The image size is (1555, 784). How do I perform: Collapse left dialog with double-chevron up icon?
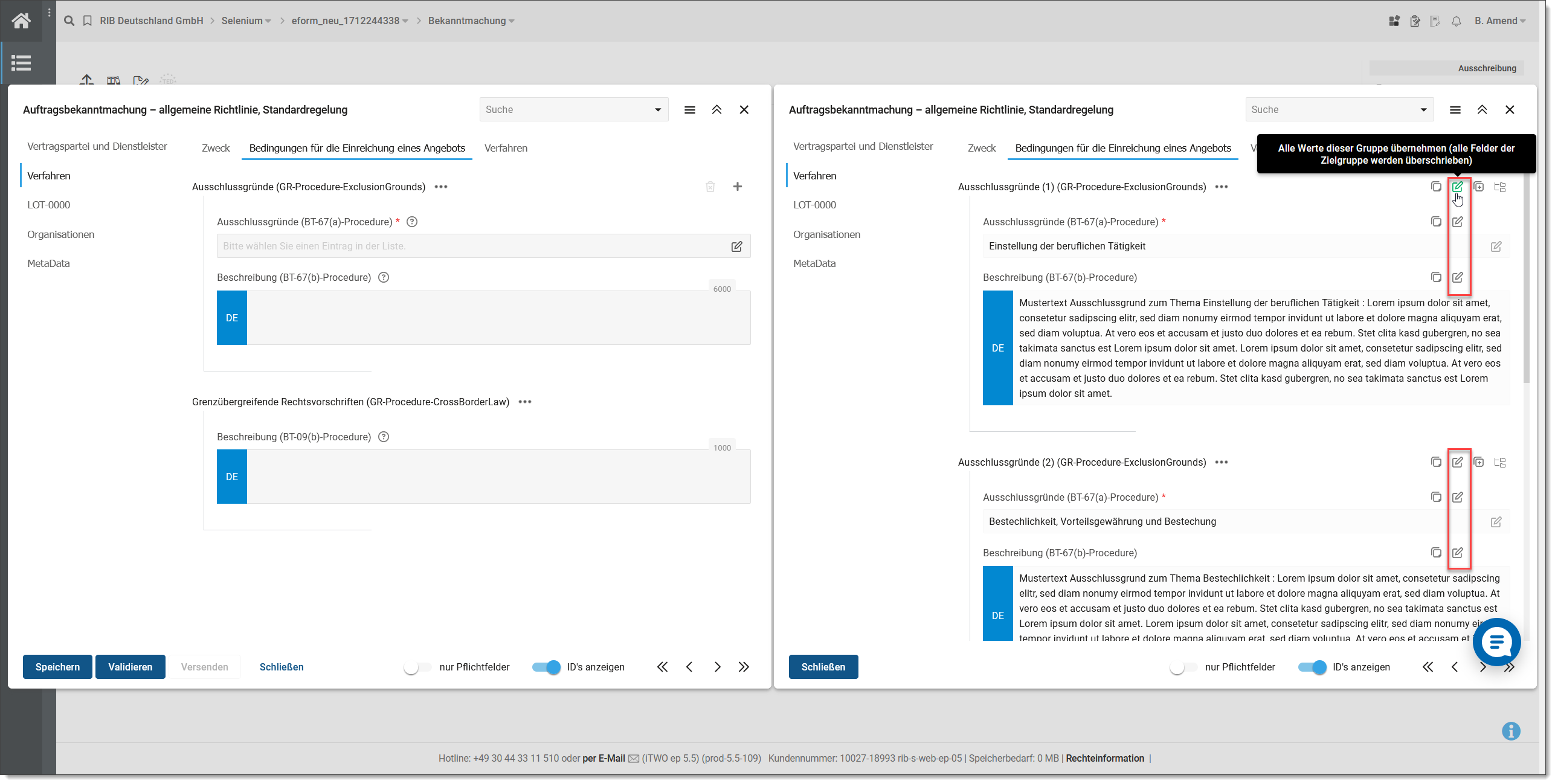click(x=716, y=109)
